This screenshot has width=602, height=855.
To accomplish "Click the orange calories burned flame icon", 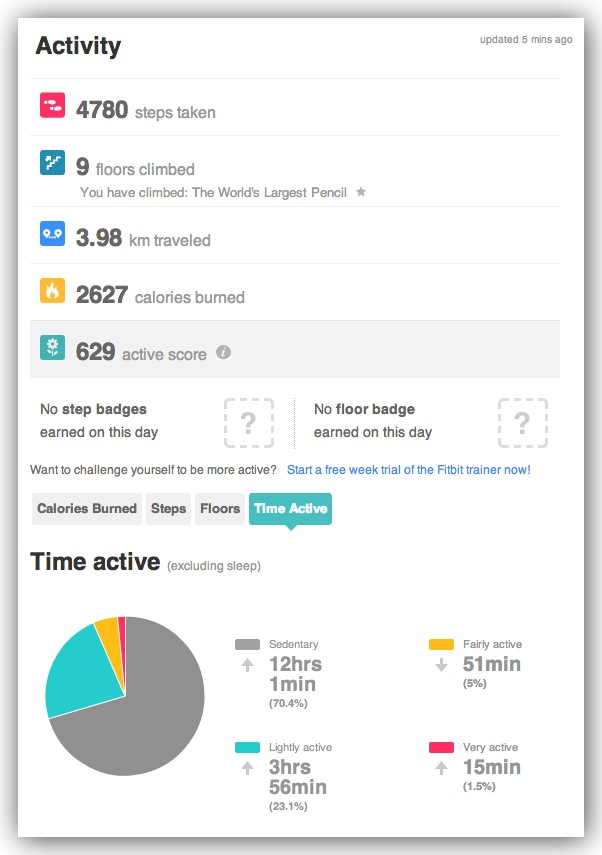I will (x=53, y=292).
